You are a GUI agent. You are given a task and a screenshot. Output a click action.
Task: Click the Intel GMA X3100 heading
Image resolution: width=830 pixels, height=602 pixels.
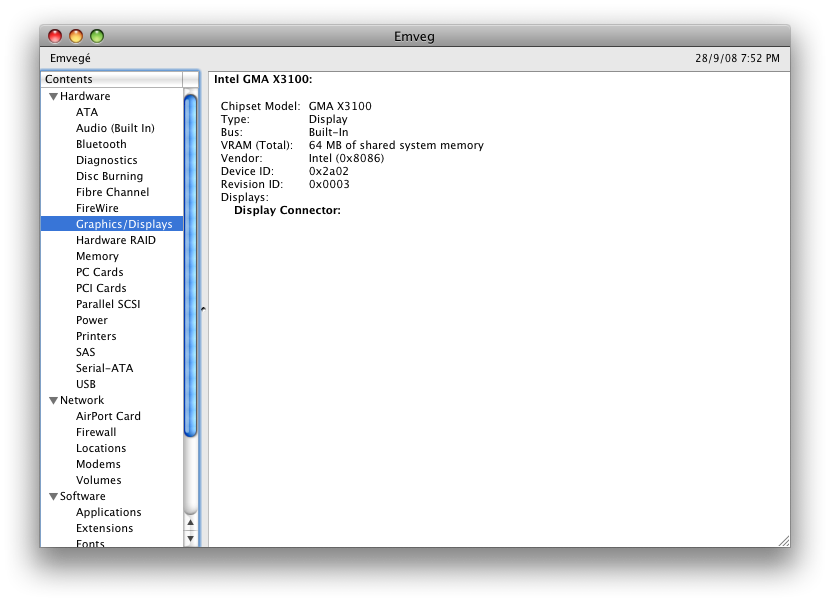(x=263, y=79)
